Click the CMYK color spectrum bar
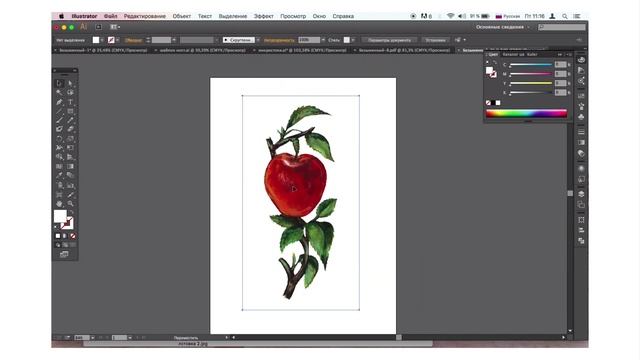 pyautogui.click(x=526, y=113)
